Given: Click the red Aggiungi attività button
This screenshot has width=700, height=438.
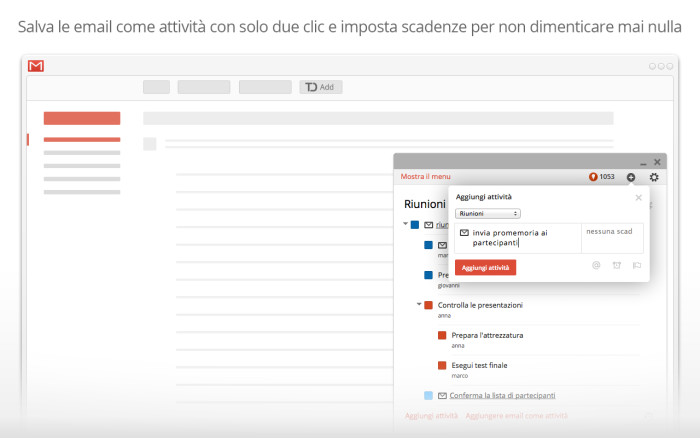Looking at the screenshot, I should pyautogui.click(x=485, y=267).
